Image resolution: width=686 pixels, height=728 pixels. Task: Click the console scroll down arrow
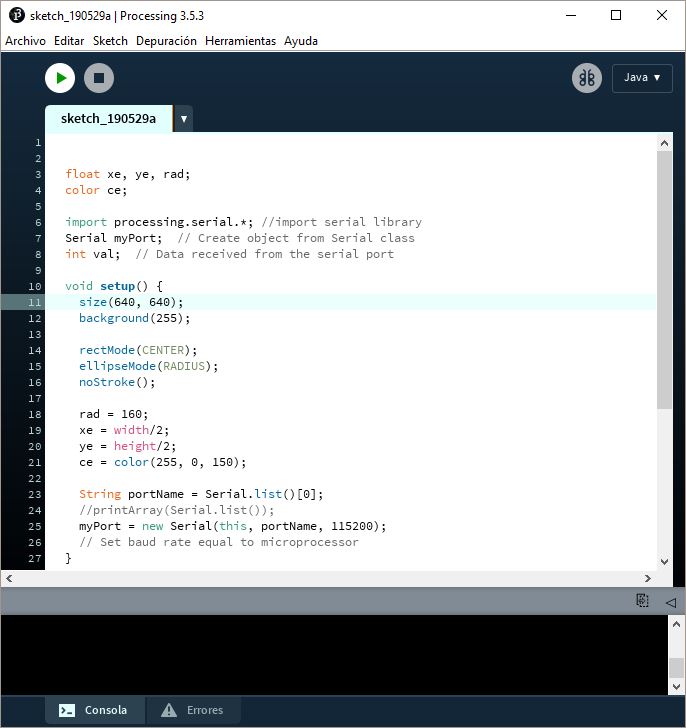pos(676,686)
